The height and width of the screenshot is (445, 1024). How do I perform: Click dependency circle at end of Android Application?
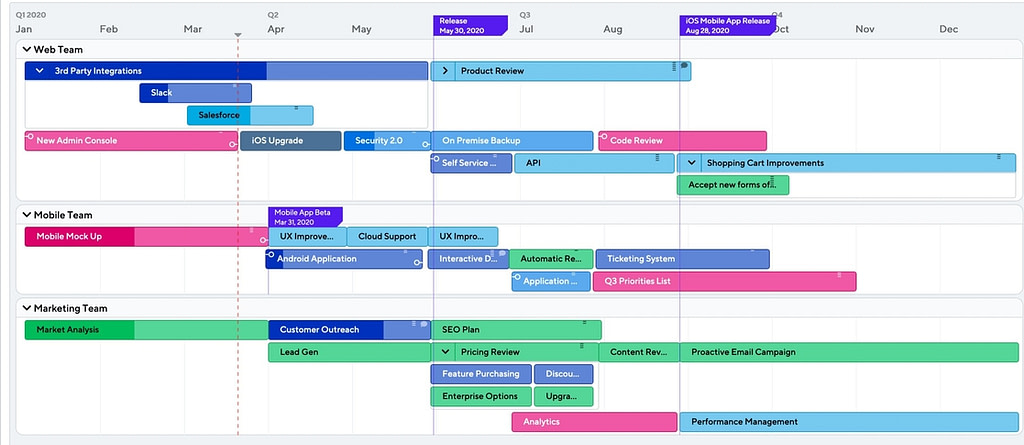(x=418, y=263)
